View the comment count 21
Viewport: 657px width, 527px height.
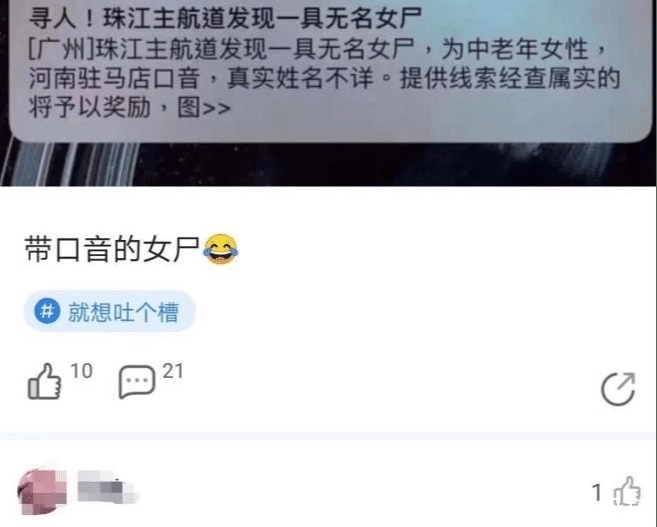tap(173, 371)
